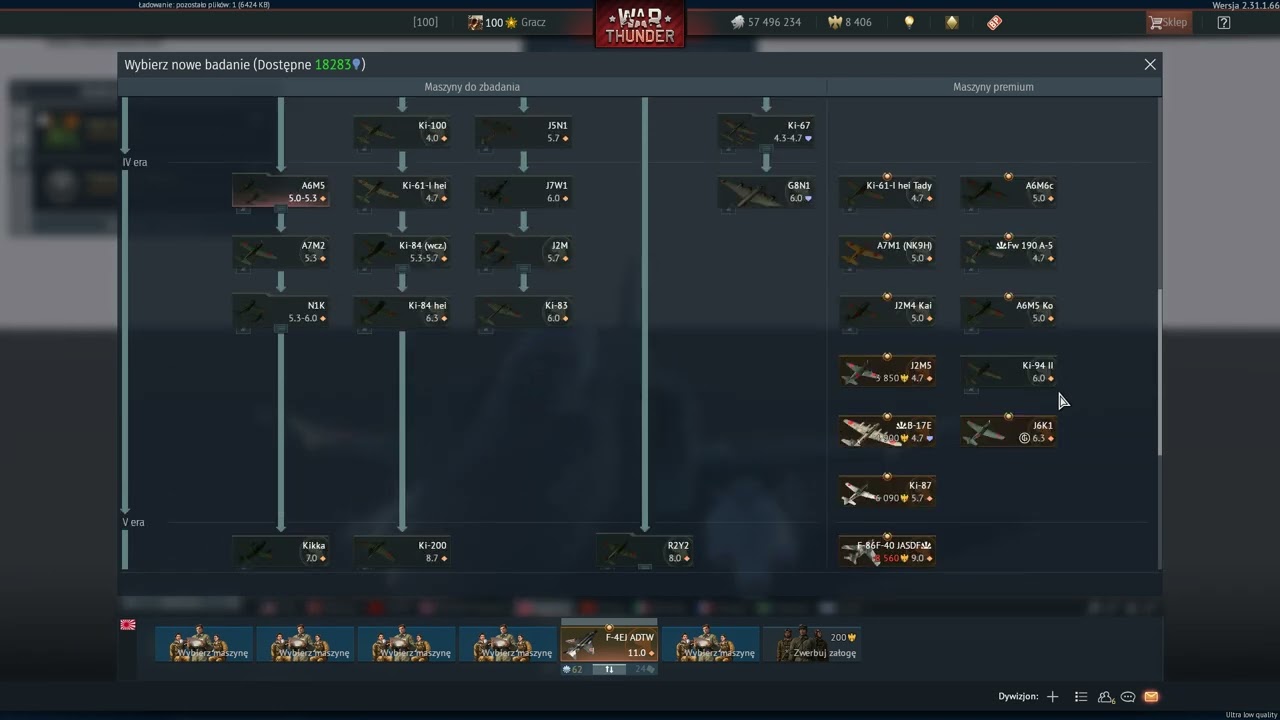Click the War Thunder logo
The image size is (1280, 720).
click(640, 24)
